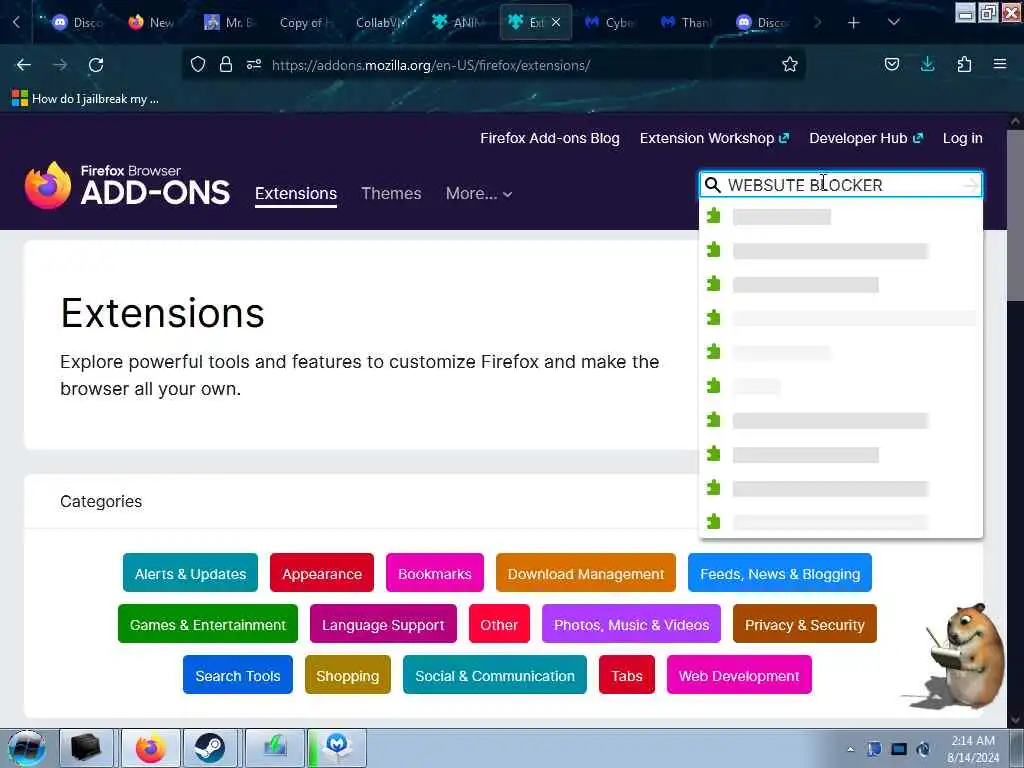Open the Photos, Music & Videos category
The image size is (1024, 768).
point(631,624)
